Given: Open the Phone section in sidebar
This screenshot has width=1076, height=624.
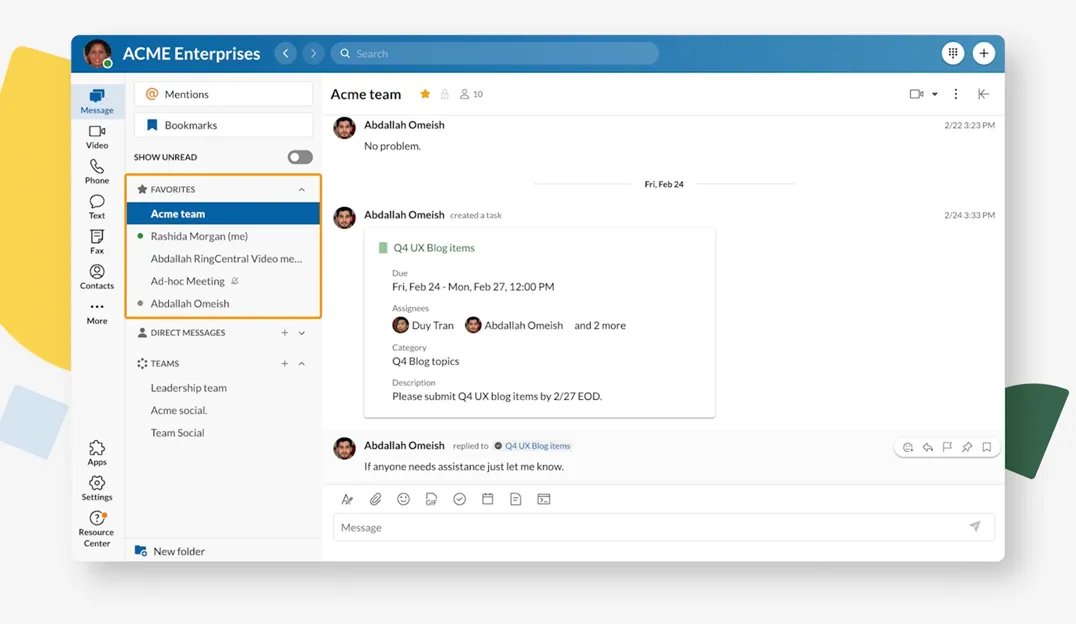Looking at the screenshot, I should [x=97, y=171].
